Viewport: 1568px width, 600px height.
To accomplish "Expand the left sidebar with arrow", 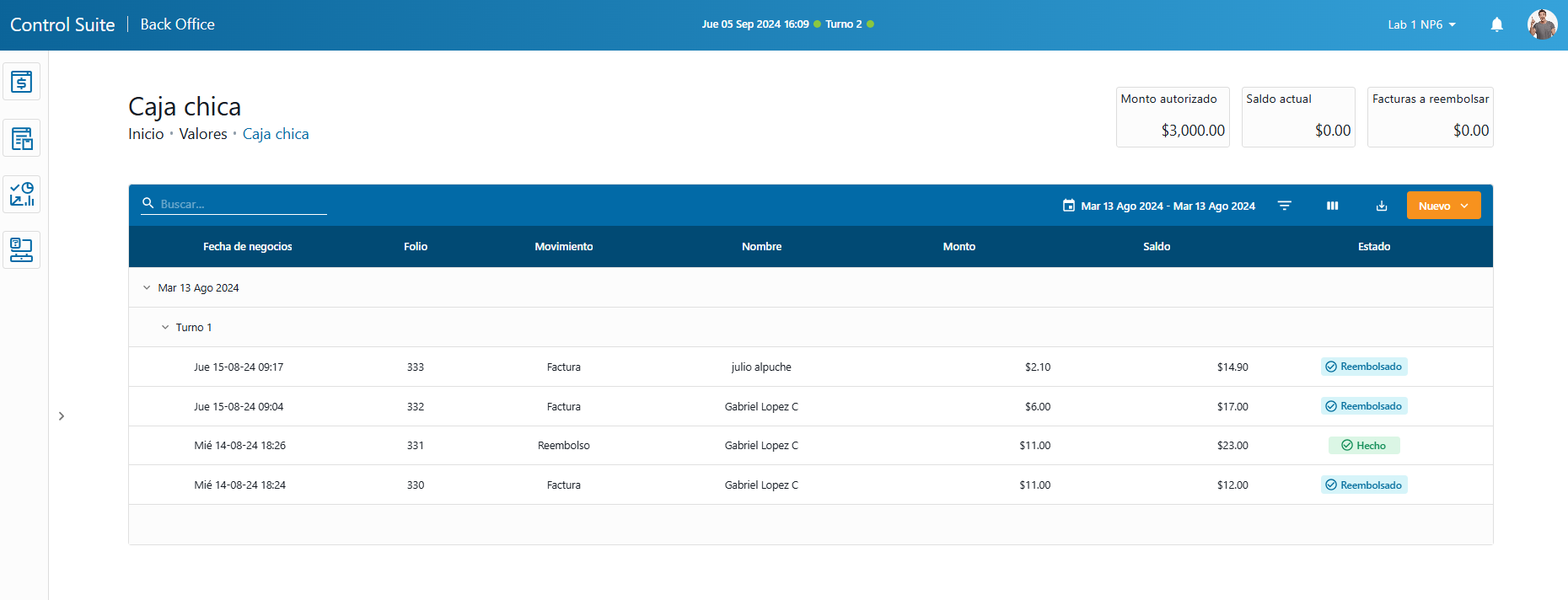I will (62, 416).
